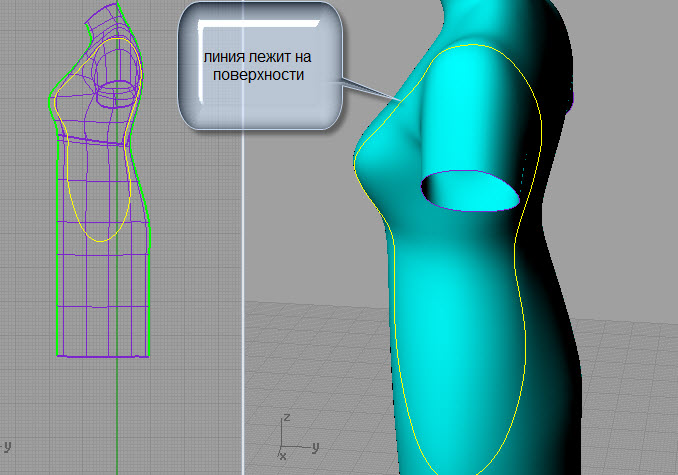Select the purple waist line in wireframe torso
The height and width of the screenshot is (475, 678).
[x=92, y=140]
